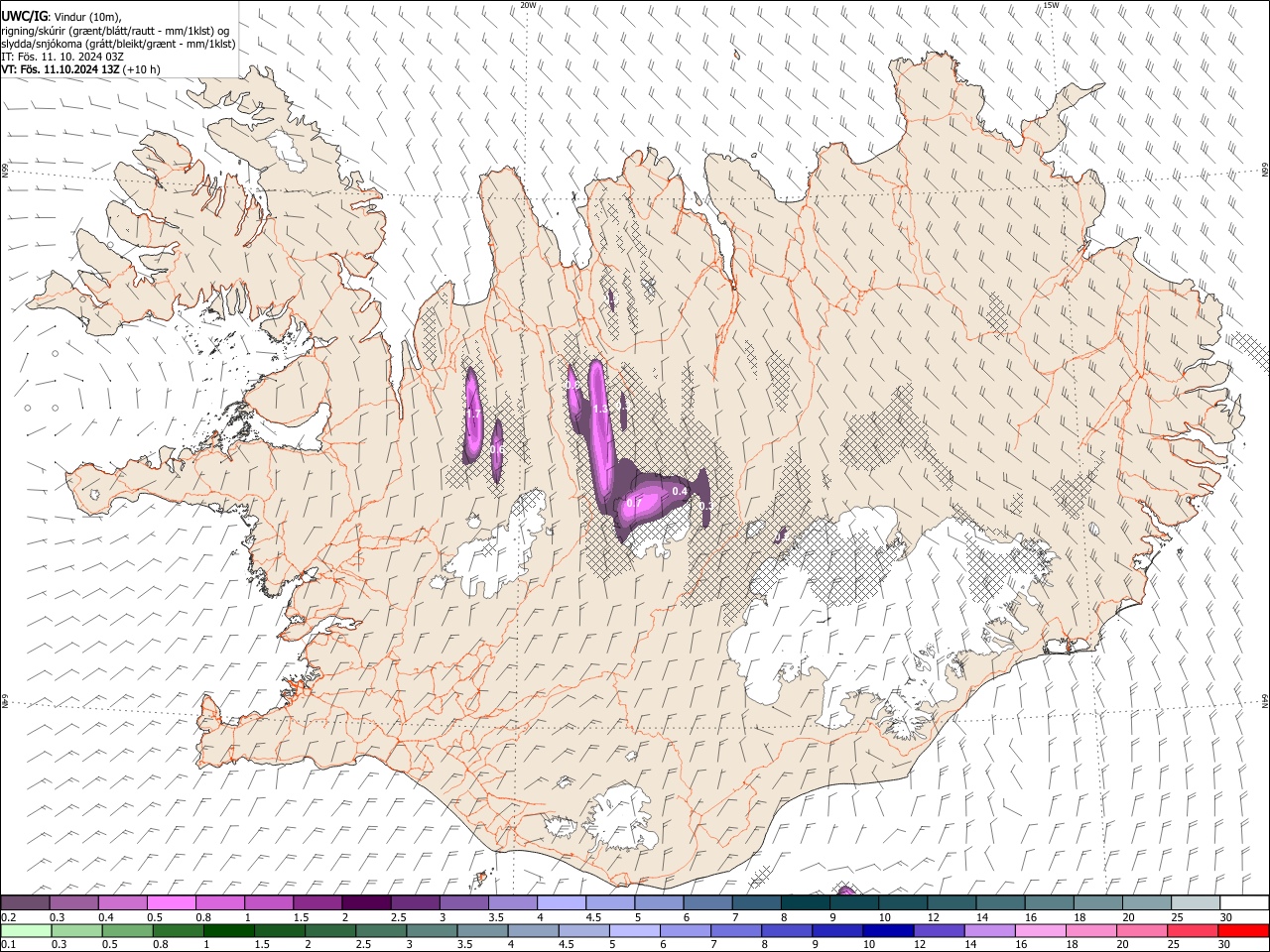This screenshot has width=1270, height=952.
Task: Pick the violet 12 swatch in lower legend
Action: pyautogui.click(x=939, y=930)
